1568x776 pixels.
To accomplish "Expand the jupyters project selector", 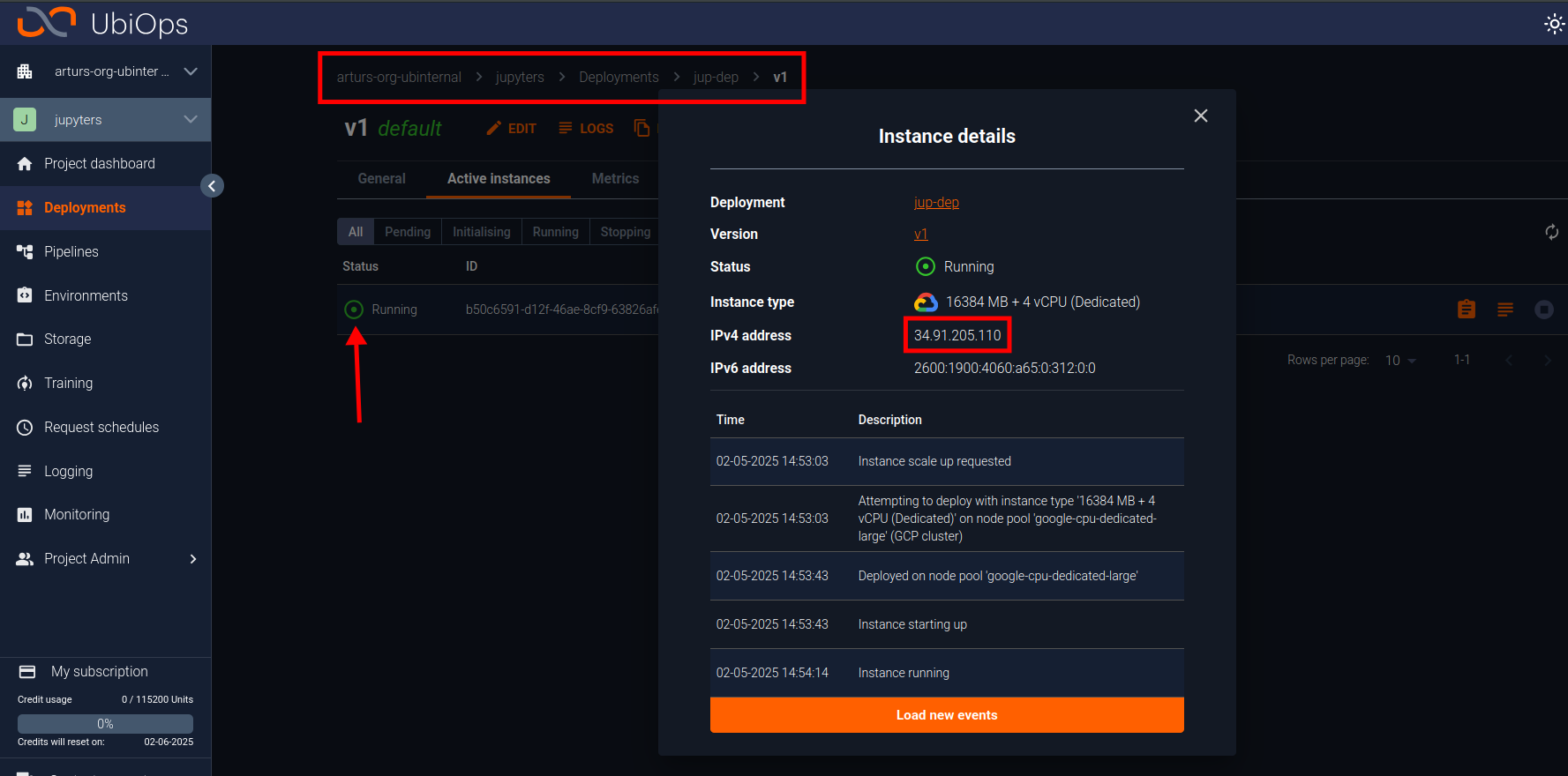I will click(106, 120).
